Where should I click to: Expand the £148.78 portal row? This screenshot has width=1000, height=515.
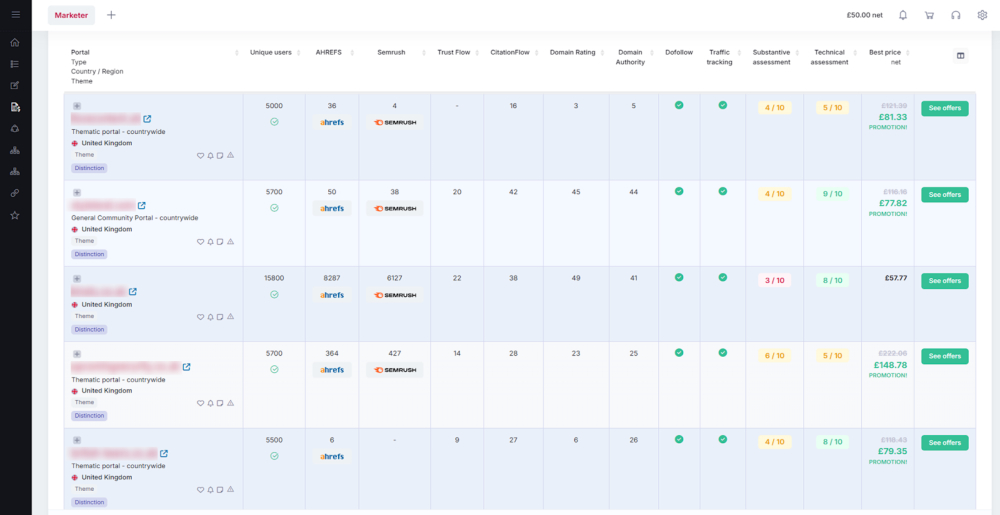pyautogui.click(x=77, y=354)
